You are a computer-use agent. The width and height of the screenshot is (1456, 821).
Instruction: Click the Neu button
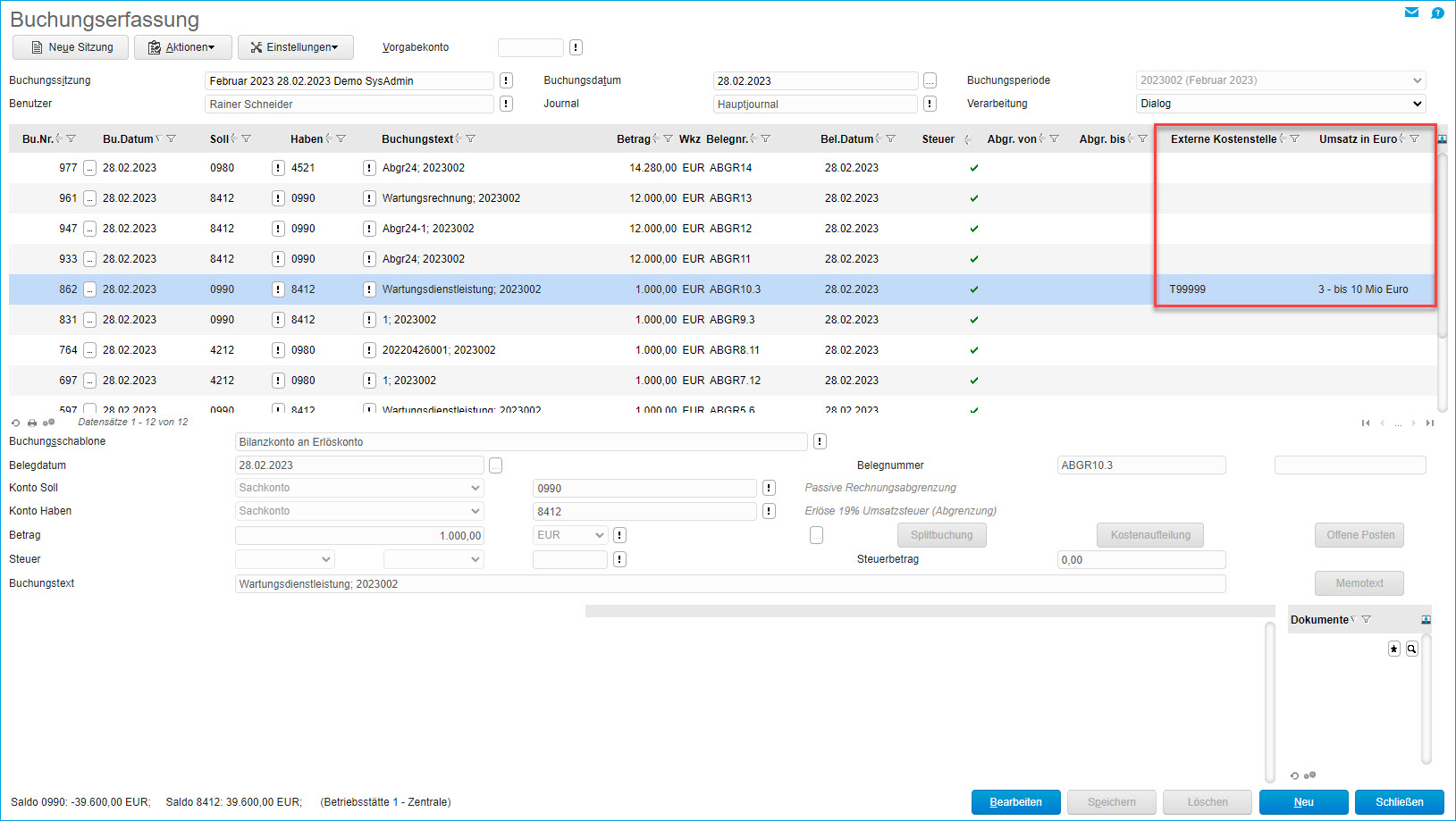(x=1304, y=802)
